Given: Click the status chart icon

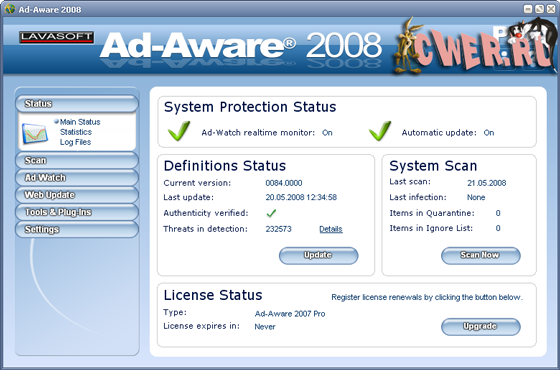Looking at the screenshot, I should pos(35,133).
